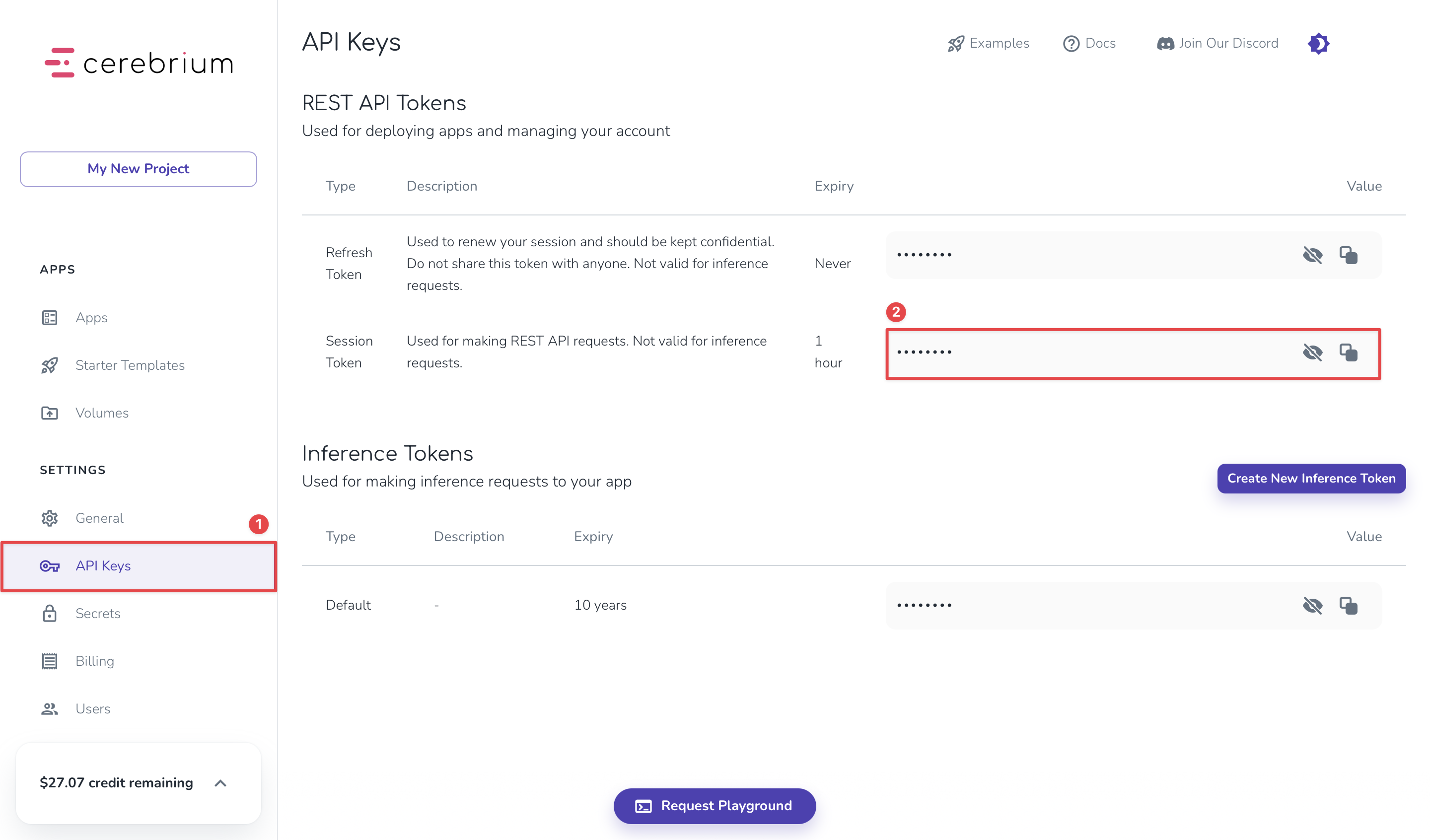Click the Refresh Token description text
The width and height of the screenshot is (1430, 840).
590,263
